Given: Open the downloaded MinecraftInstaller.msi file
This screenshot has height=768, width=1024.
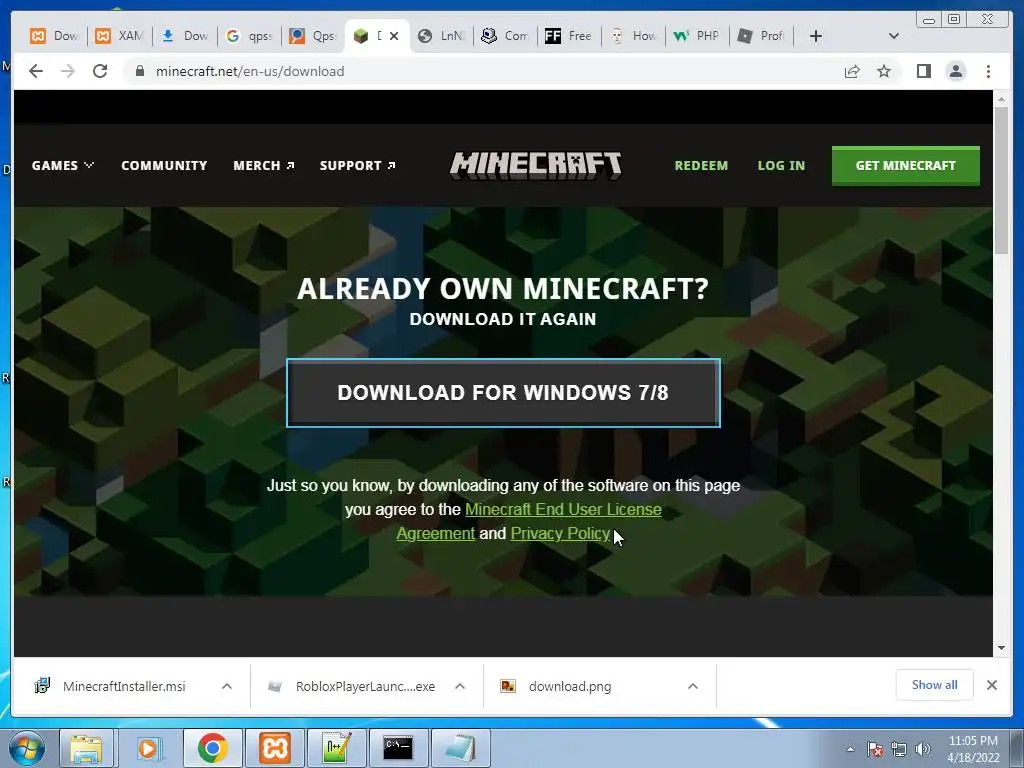Looking at the screenshot, I should click(x=123, y=686).
